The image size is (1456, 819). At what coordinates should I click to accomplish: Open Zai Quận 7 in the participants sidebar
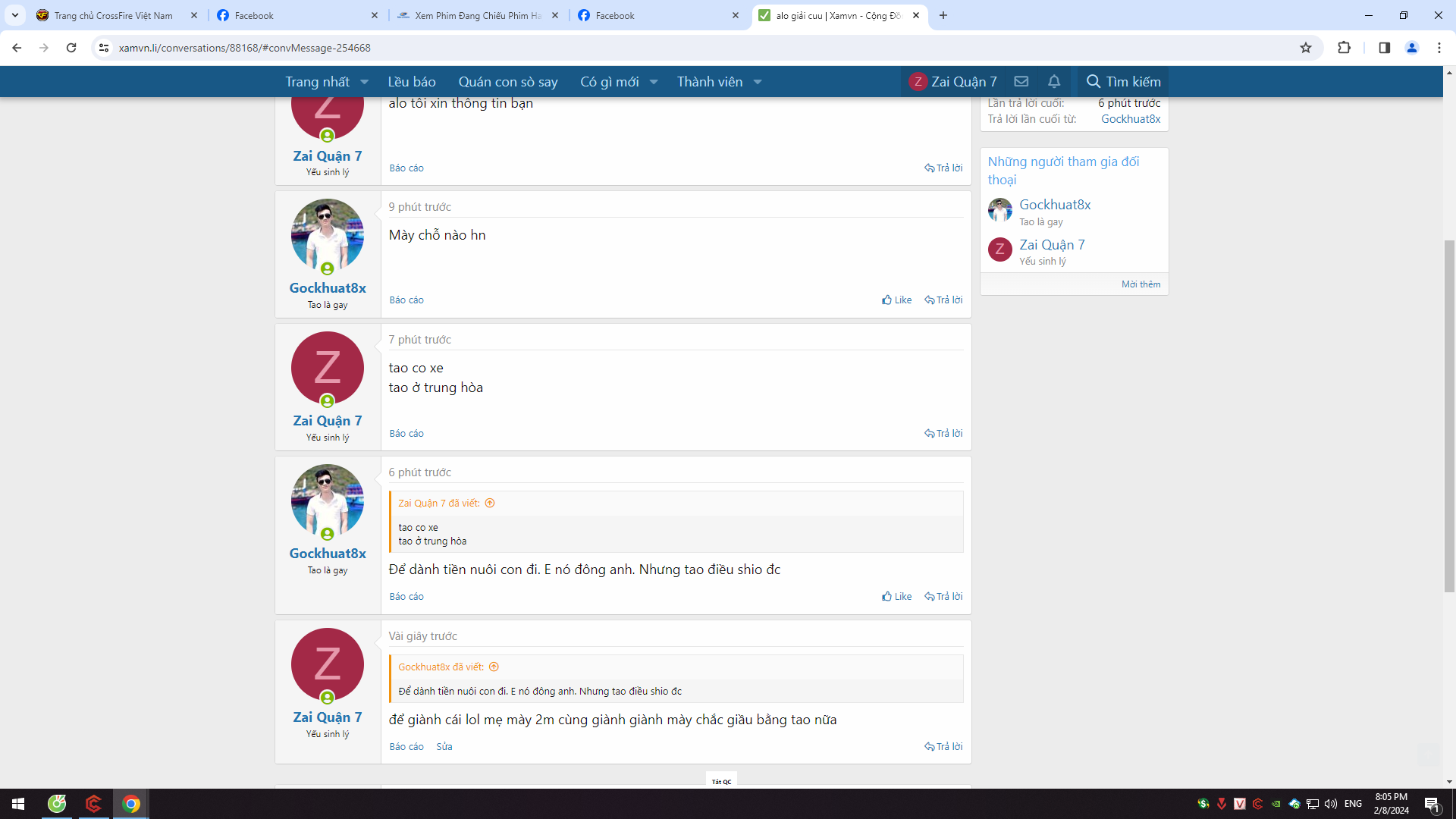coord(1052,245)
